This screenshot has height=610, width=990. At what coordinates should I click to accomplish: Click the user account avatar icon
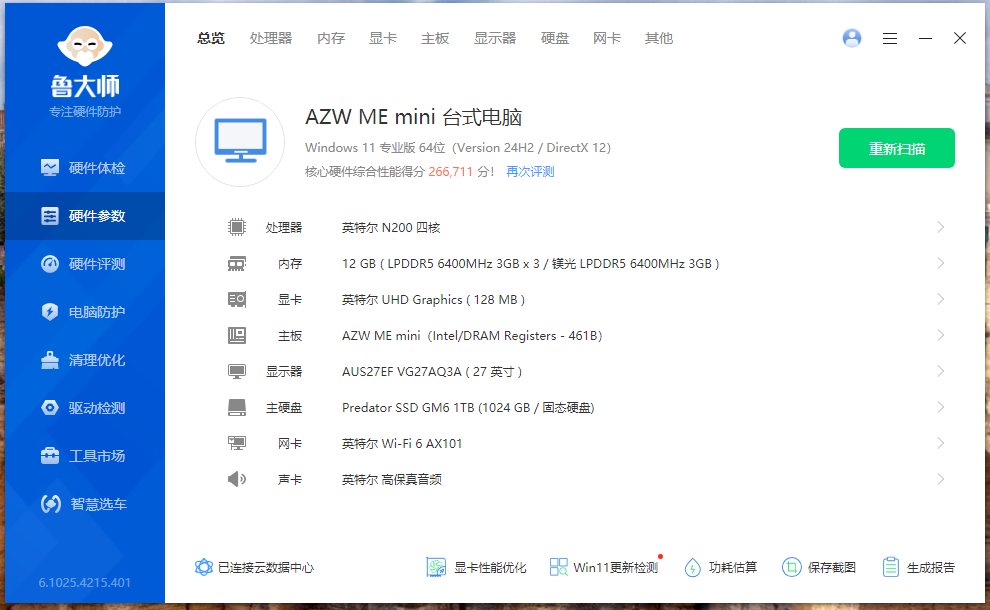point(852,38)
